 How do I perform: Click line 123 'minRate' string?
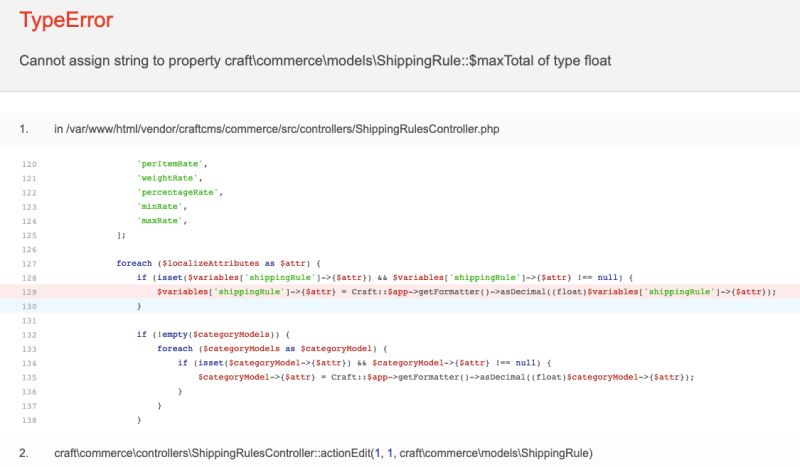pos(162,207)
